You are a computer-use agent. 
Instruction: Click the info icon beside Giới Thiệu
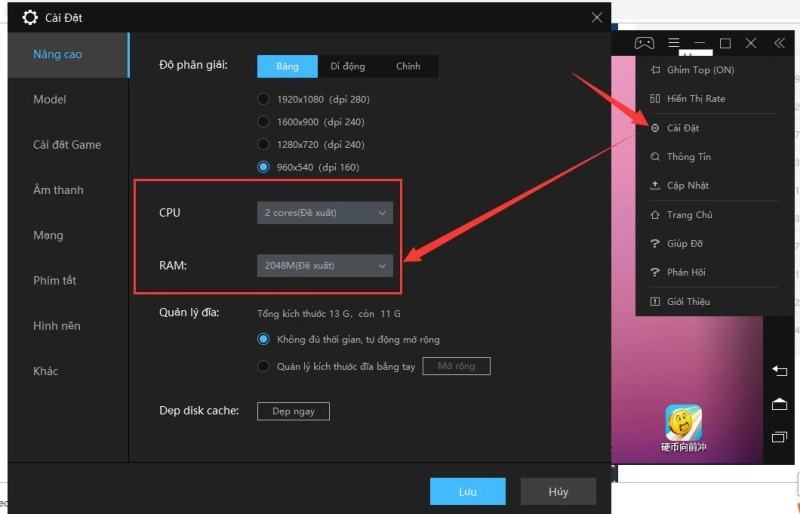655,301
